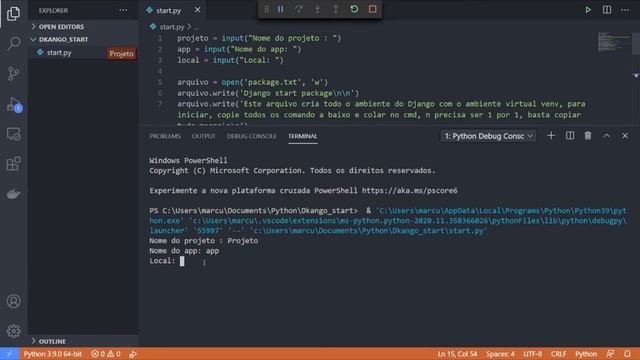Open Run and Debug view

coord(13,104)
